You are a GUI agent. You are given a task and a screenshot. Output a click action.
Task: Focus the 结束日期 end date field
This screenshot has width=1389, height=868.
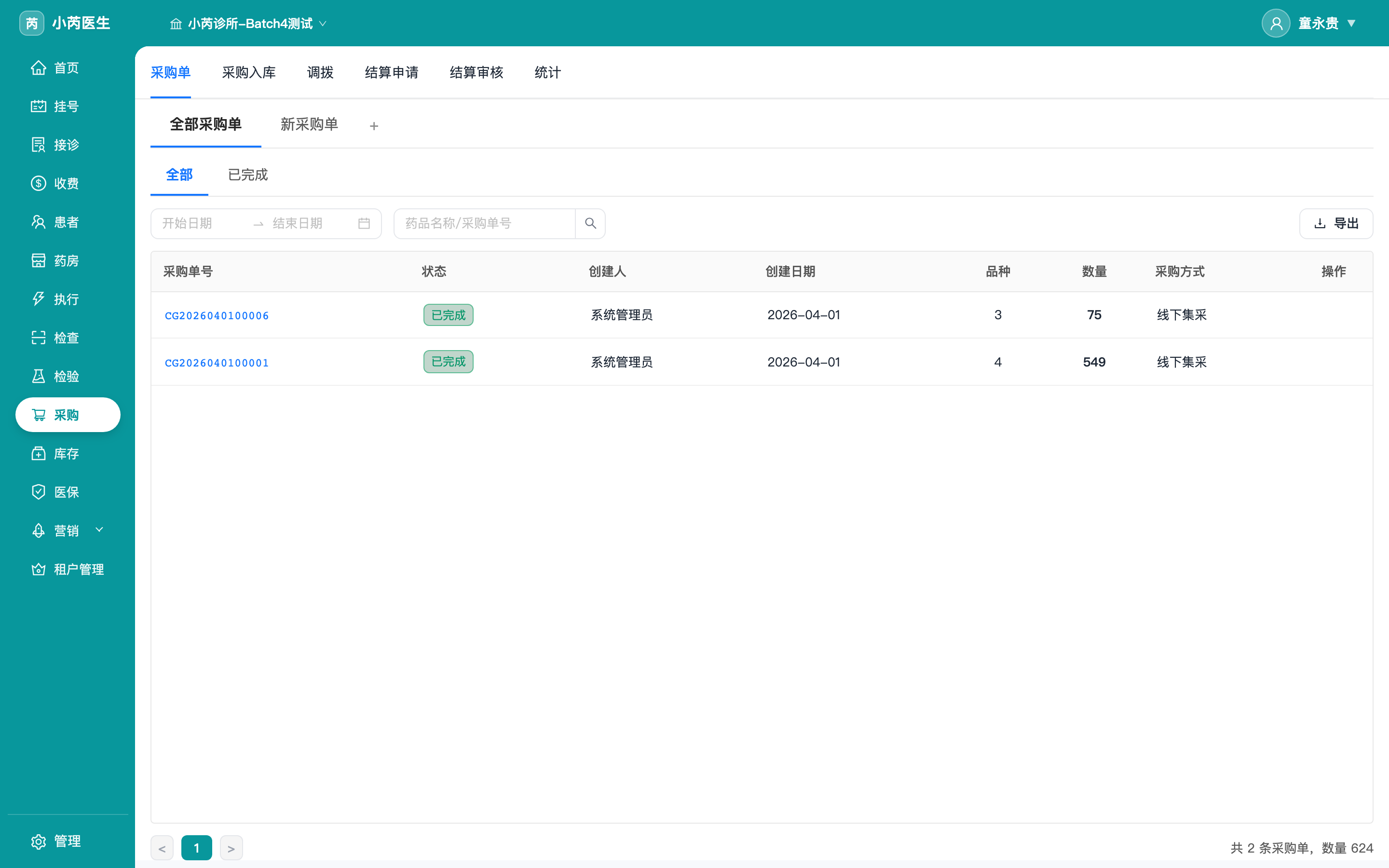coord(310,223)
